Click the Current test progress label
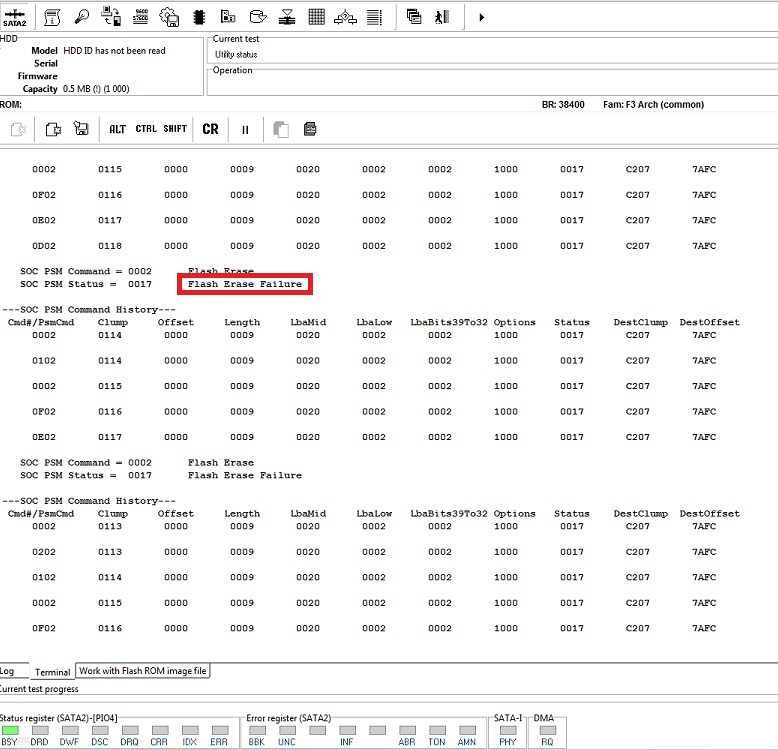The image size is (778, 750). click(x=39, y=689)
